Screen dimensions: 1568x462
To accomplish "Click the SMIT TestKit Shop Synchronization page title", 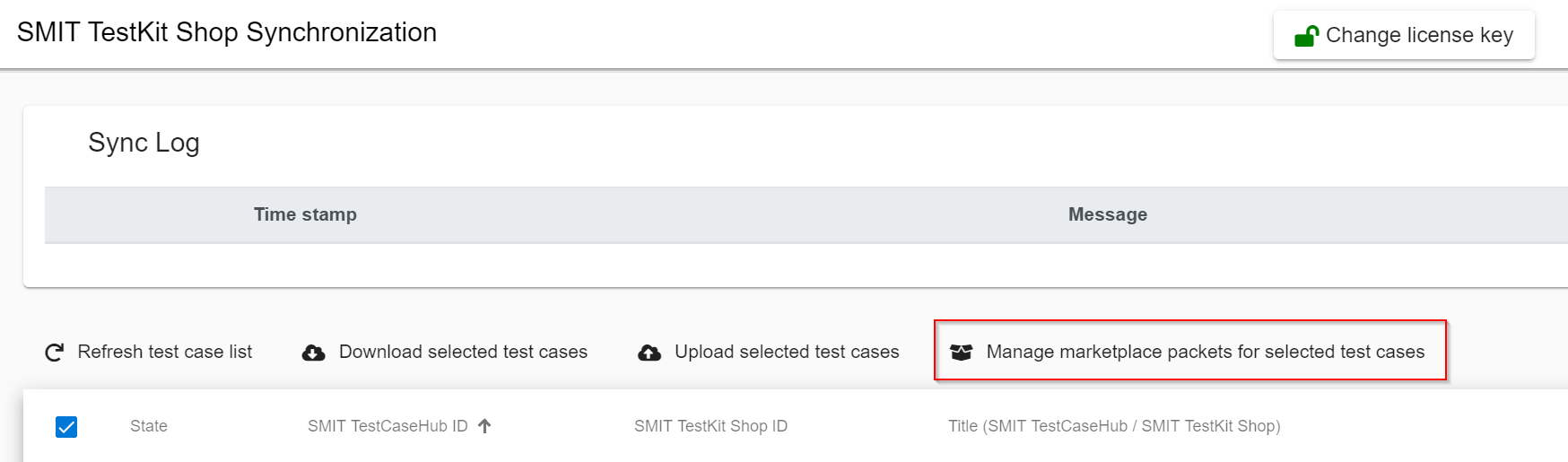I will 227,32.
